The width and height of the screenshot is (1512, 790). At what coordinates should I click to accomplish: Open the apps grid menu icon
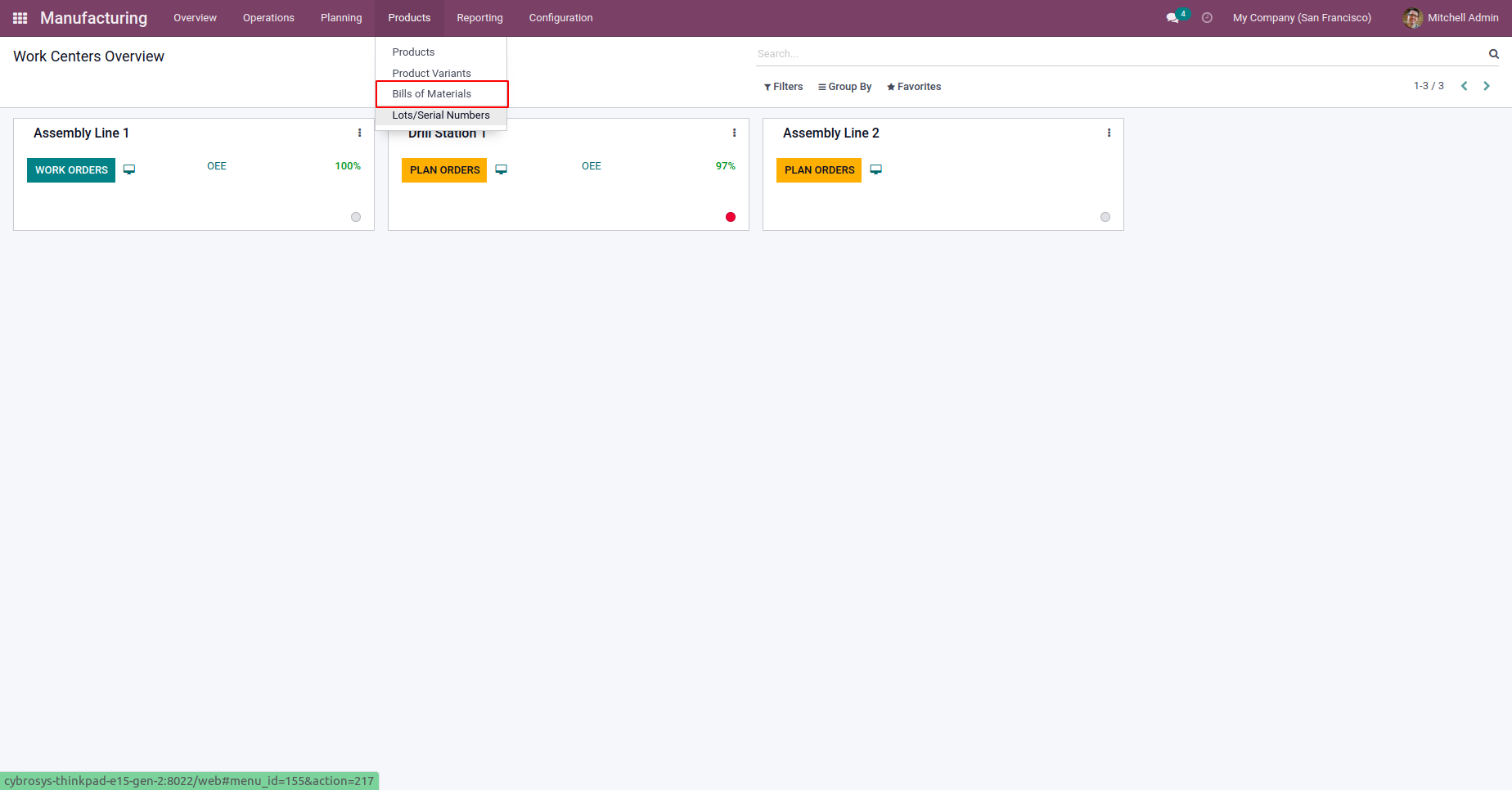point(20,18)
